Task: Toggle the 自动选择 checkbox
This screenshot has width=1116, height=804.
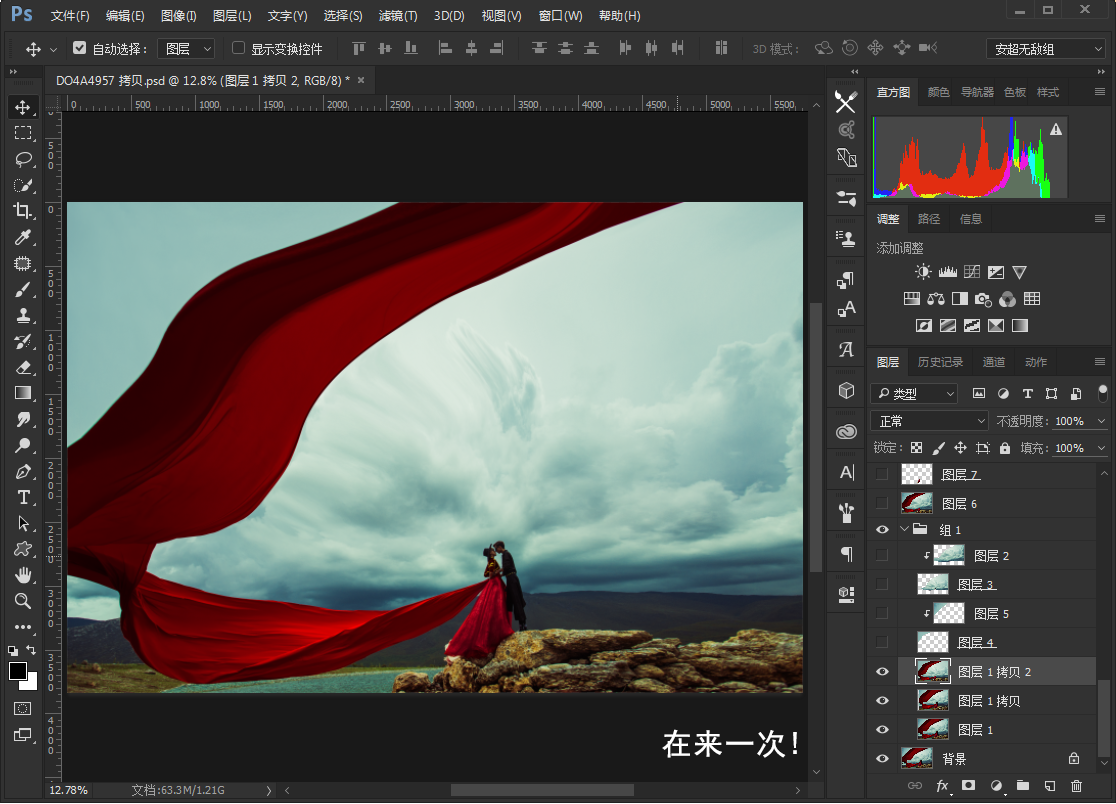Action: click(x=80, y=48)
